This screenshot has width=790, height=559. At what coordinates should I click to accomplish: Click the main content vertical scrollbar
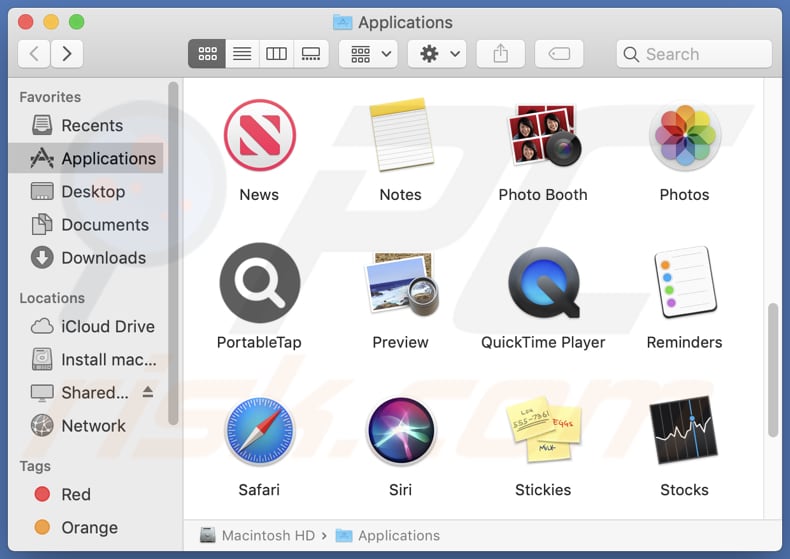click(x=773, y=370)
